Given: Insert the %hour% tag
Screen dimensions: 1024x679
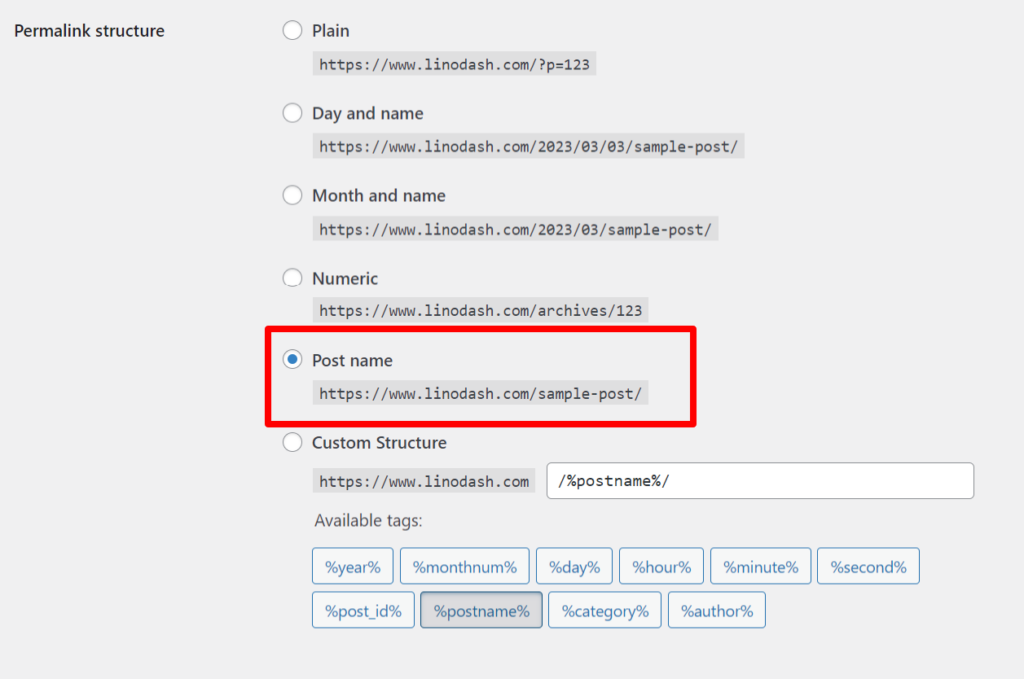Looking at the screenshot, I should point(661,565).
